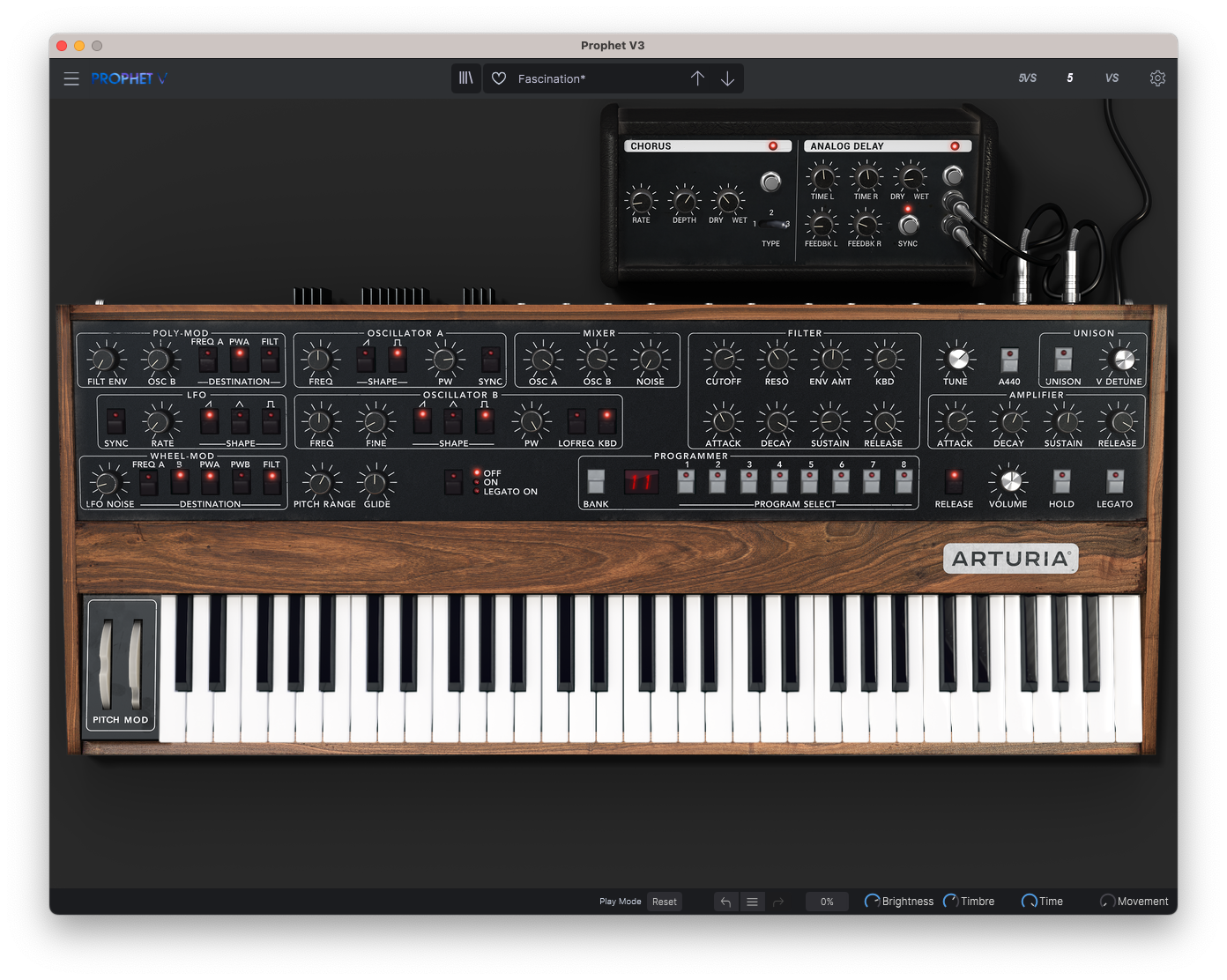Toggle the Legato switch
Image resolution: width=1227 pixels, height=980 pixels.
pos(1115,481)
